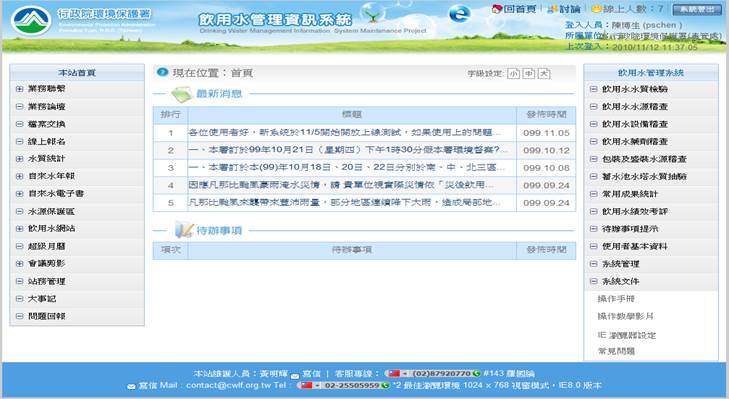The width and height of the screenshot is (729, 399).
Task: Click the blue circle icon before 現在位置
Action: (162, 72)
